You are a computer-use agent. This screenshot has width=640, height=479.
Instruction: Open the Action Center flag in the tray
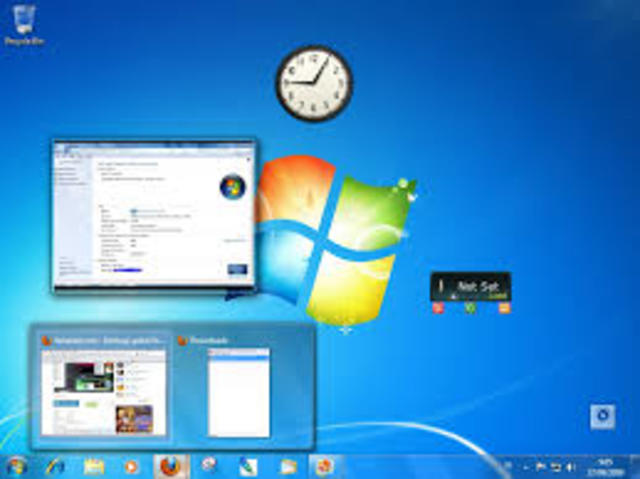[540, 466]
